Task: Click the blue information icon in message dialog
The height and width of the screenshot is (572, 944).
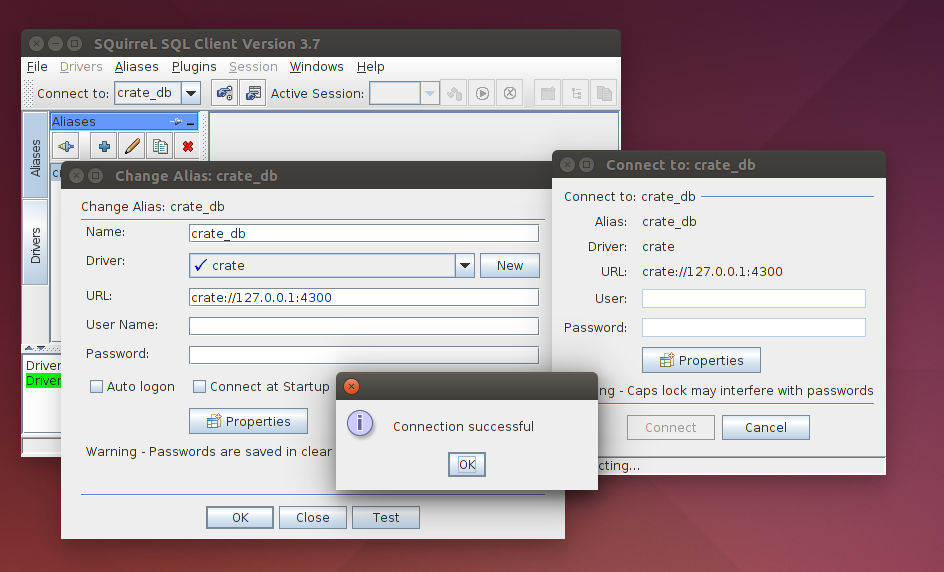Action: pyautogui.click(x=360, y=424)
